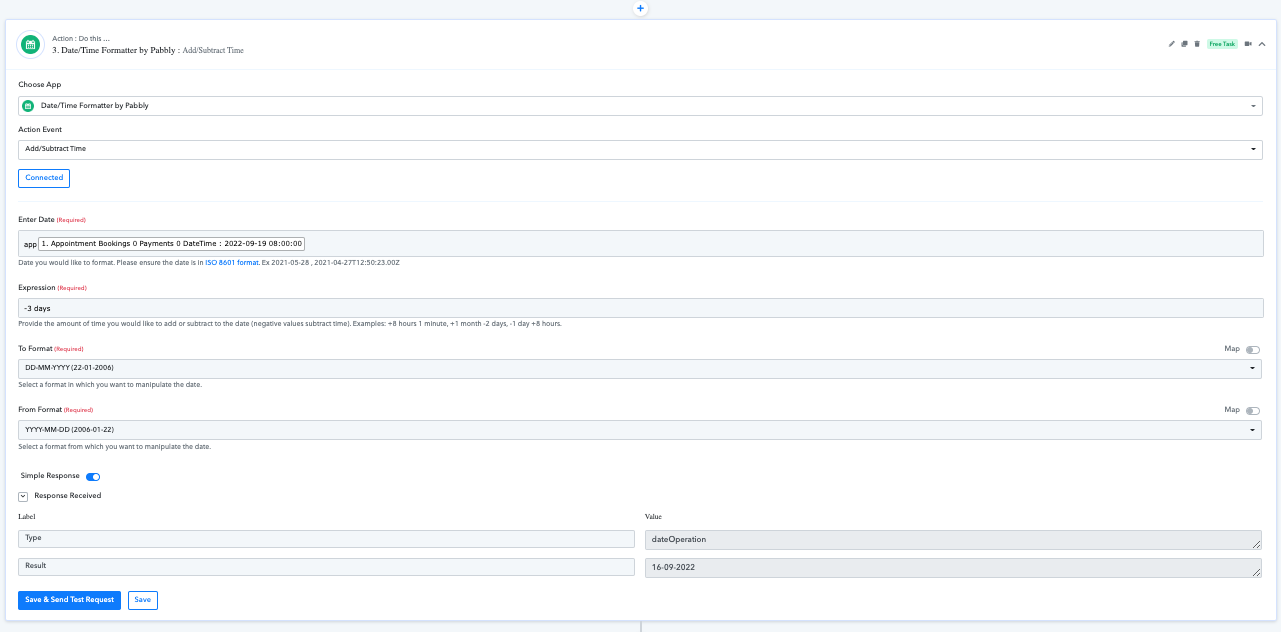Collapse the action step with the chevron
This screenshot has width=1281, height=632.
pos(1262,44)
